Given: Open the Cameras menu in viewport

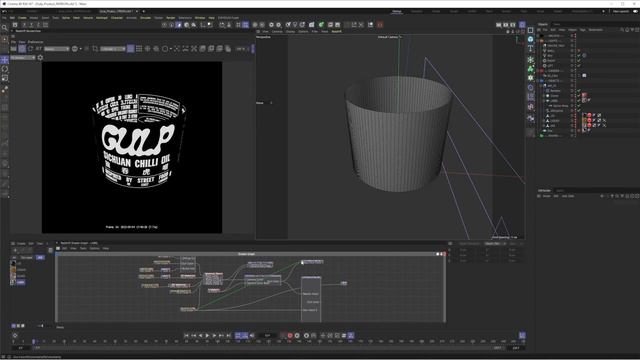Looking at the screenshot, I should 277,31.
